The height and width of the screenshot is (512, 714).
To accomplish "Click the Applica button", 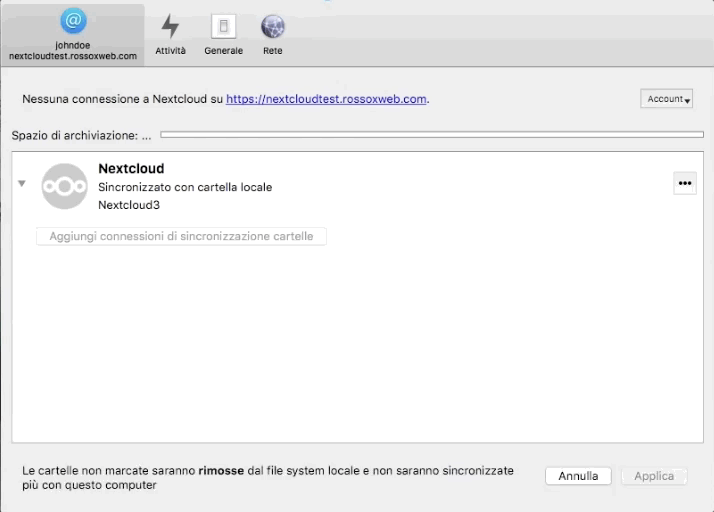I will (x=654, y=476).
